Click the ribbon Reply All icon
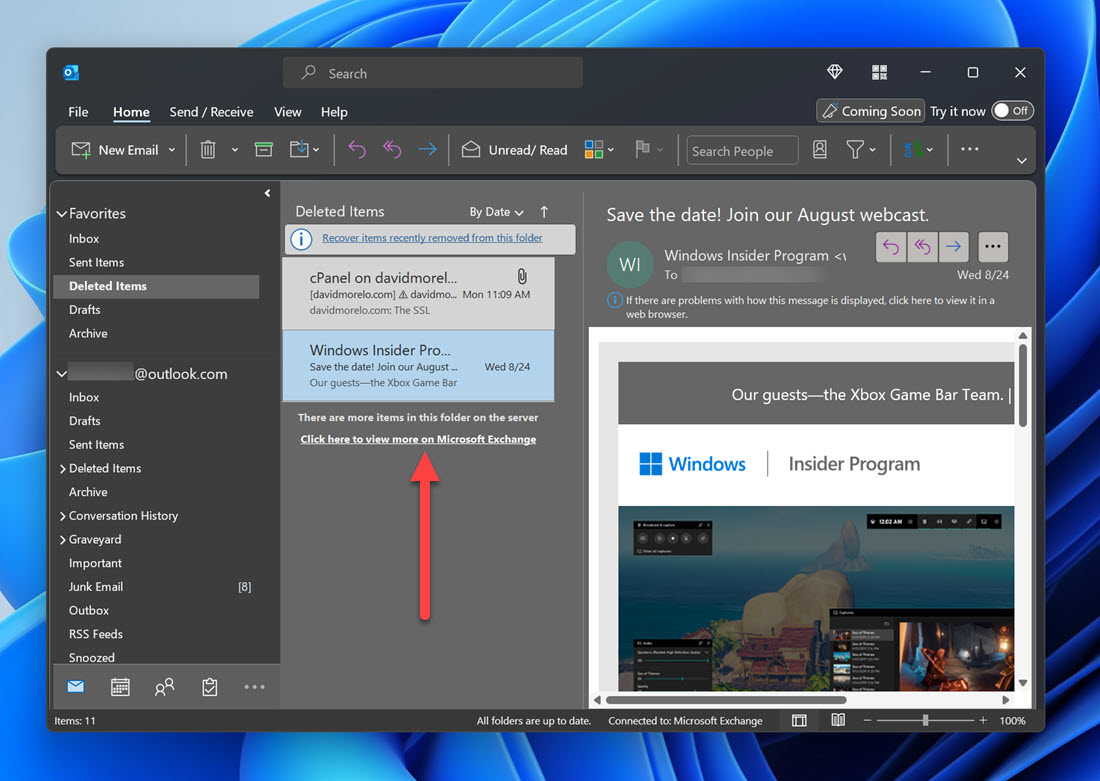This screenshot has width=1100, height=781. pos(391,149)
